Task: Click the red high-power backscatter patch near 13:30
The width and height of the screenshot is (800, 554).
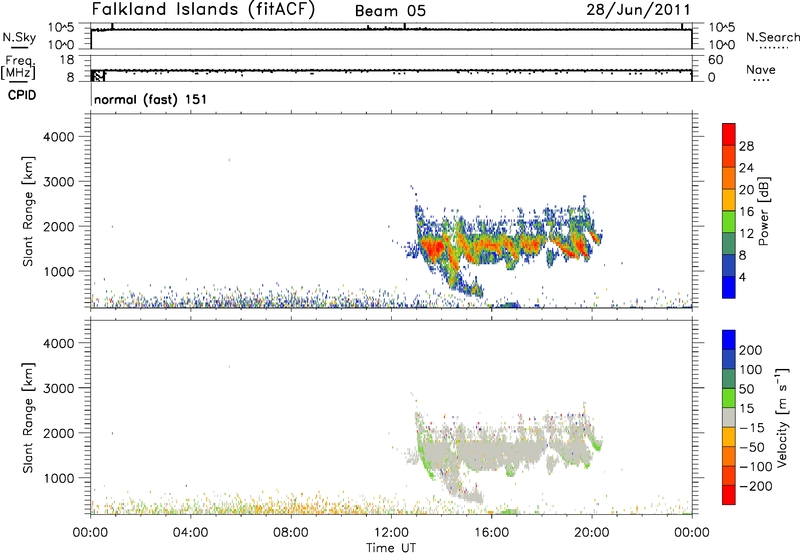Action: (x=433, y=248)
